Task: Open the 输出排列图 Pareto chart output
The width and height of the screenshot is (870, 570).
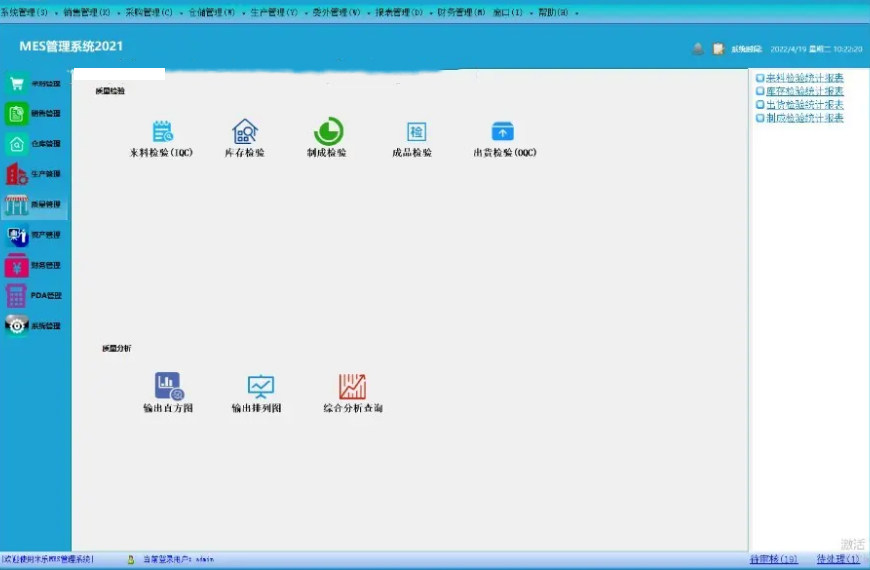Action: (257, 394)
